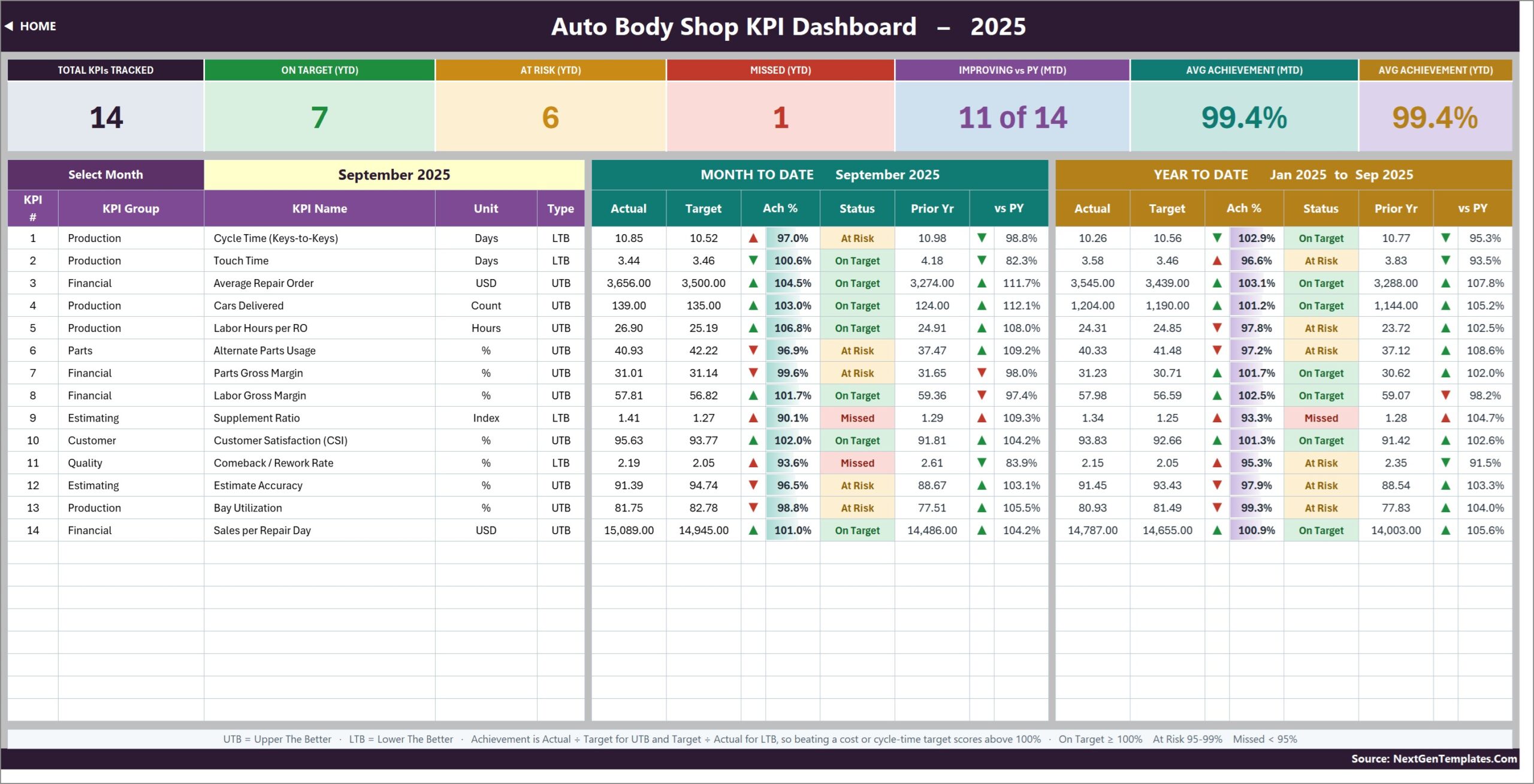This screenshot has height=784, width=1534.
Task: Select the 'Cycle Time (Keys-to-Keys)' KPI name cell
Action: click(x=319, y=238)
